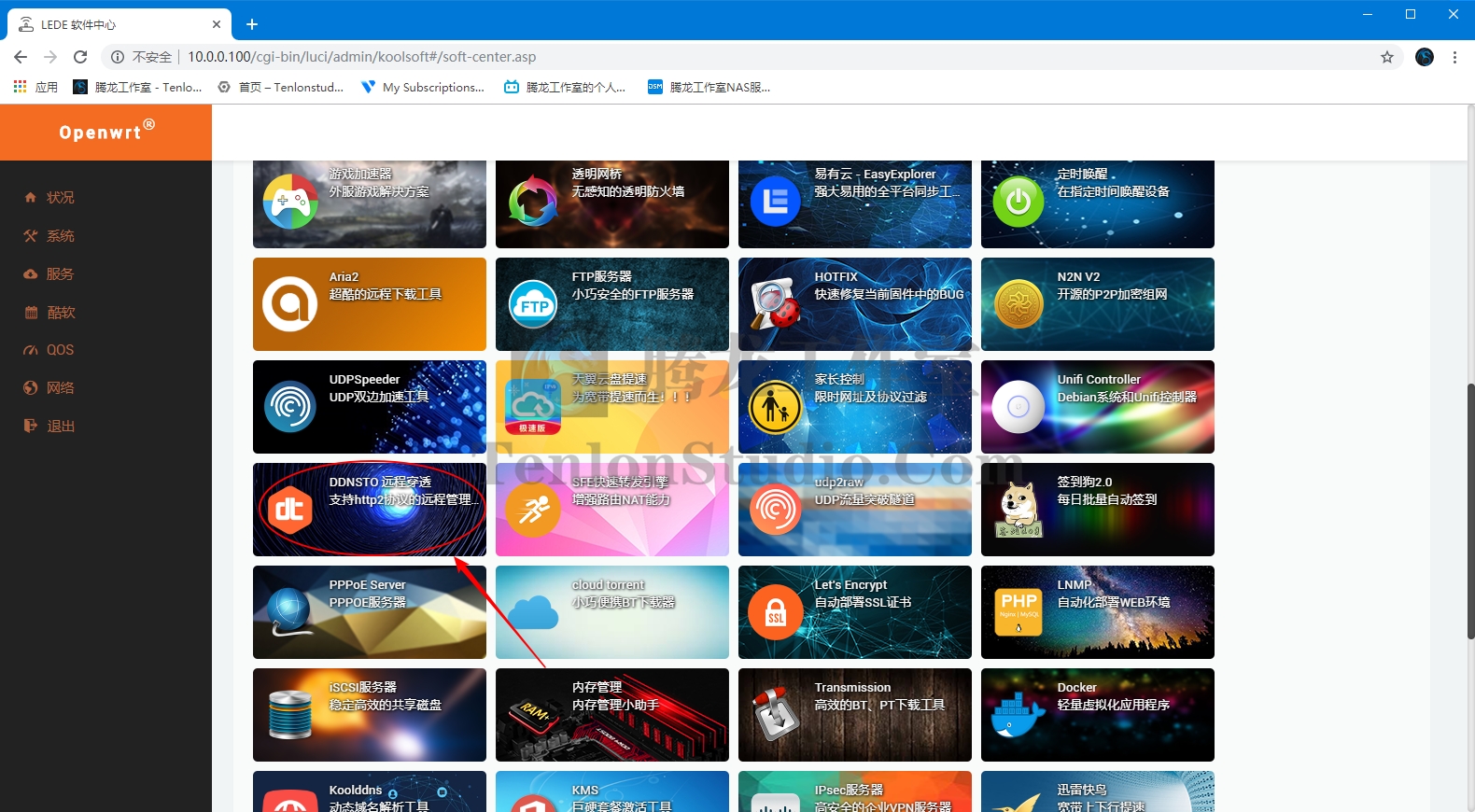This screenshot has height=812, width=1475.
Task: Open the 家长控制 parent-child icon
Action: pos(776,407)
